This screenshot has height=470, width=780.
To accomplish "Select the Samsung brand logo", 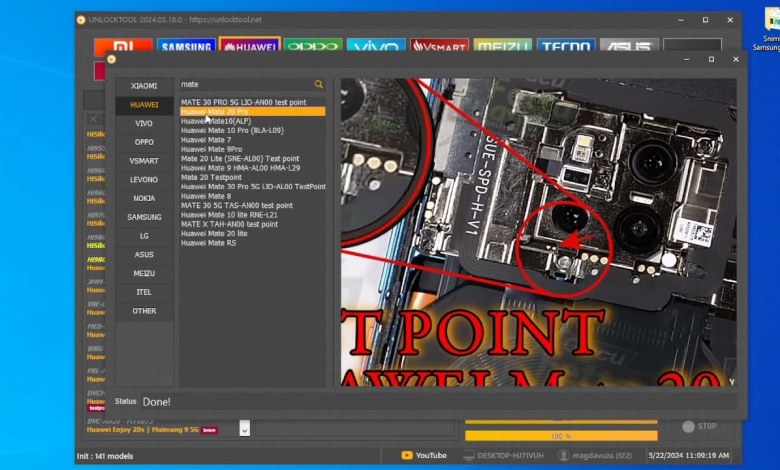I will [186, 46].
